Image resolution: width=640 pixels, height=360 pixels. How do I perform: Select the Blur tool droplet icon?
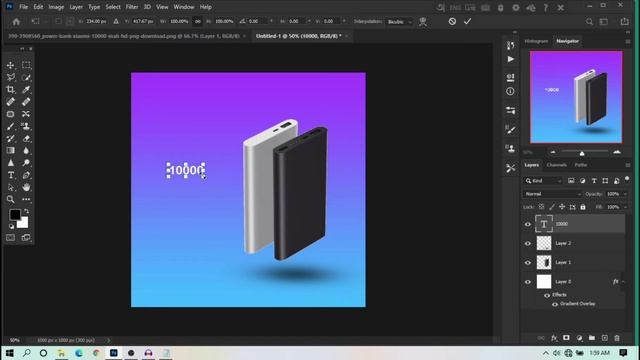pyautogui.click(x=26, y=151)
